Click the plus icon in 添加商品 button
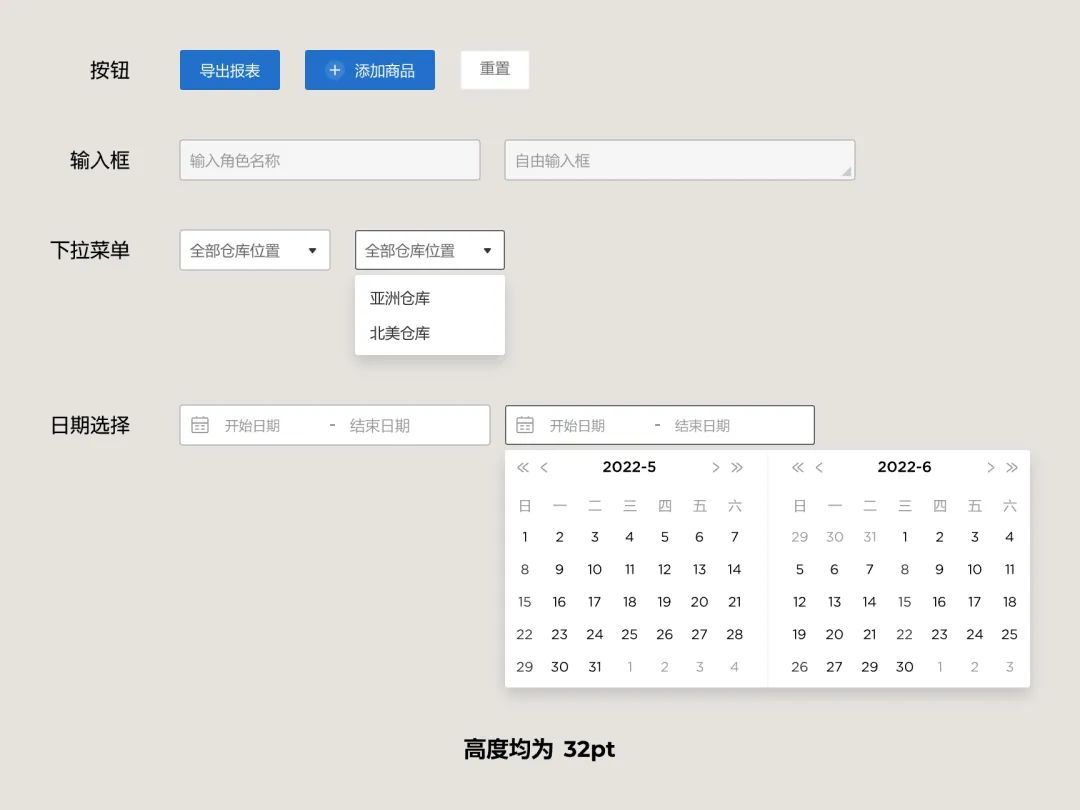 (x=335, y=70)
